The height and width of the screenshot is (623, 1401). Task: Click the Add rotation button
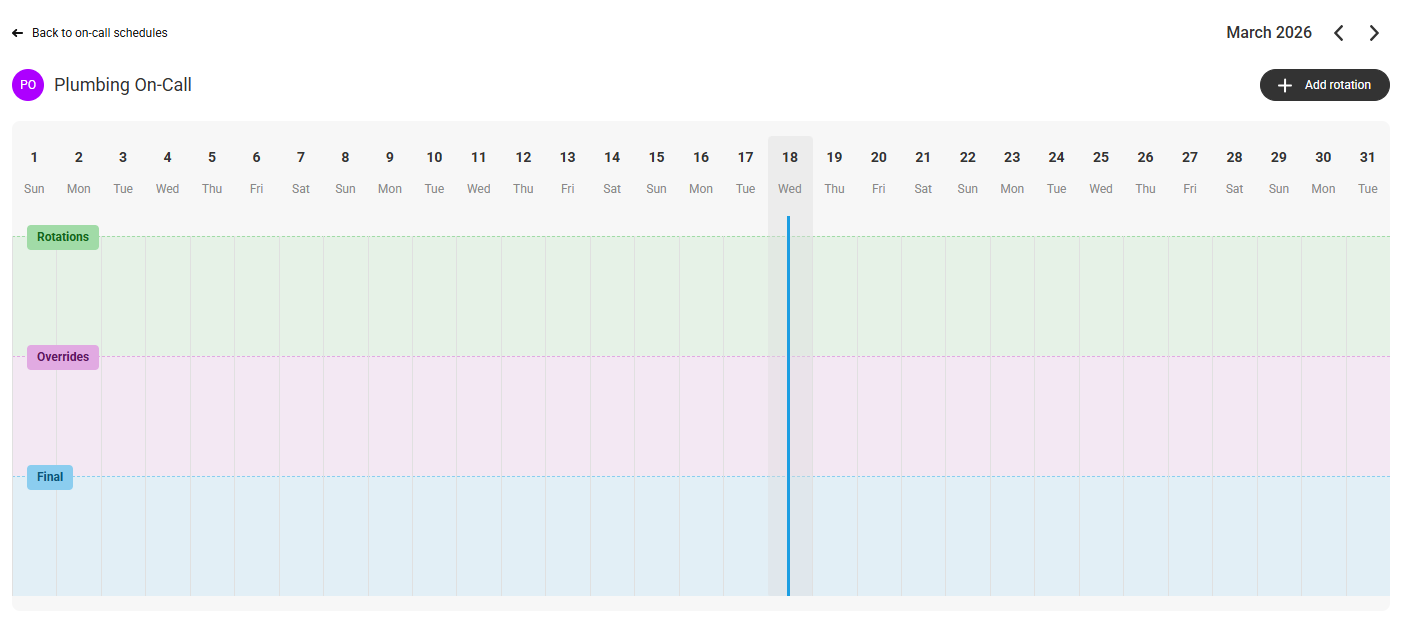[1324, 85]
